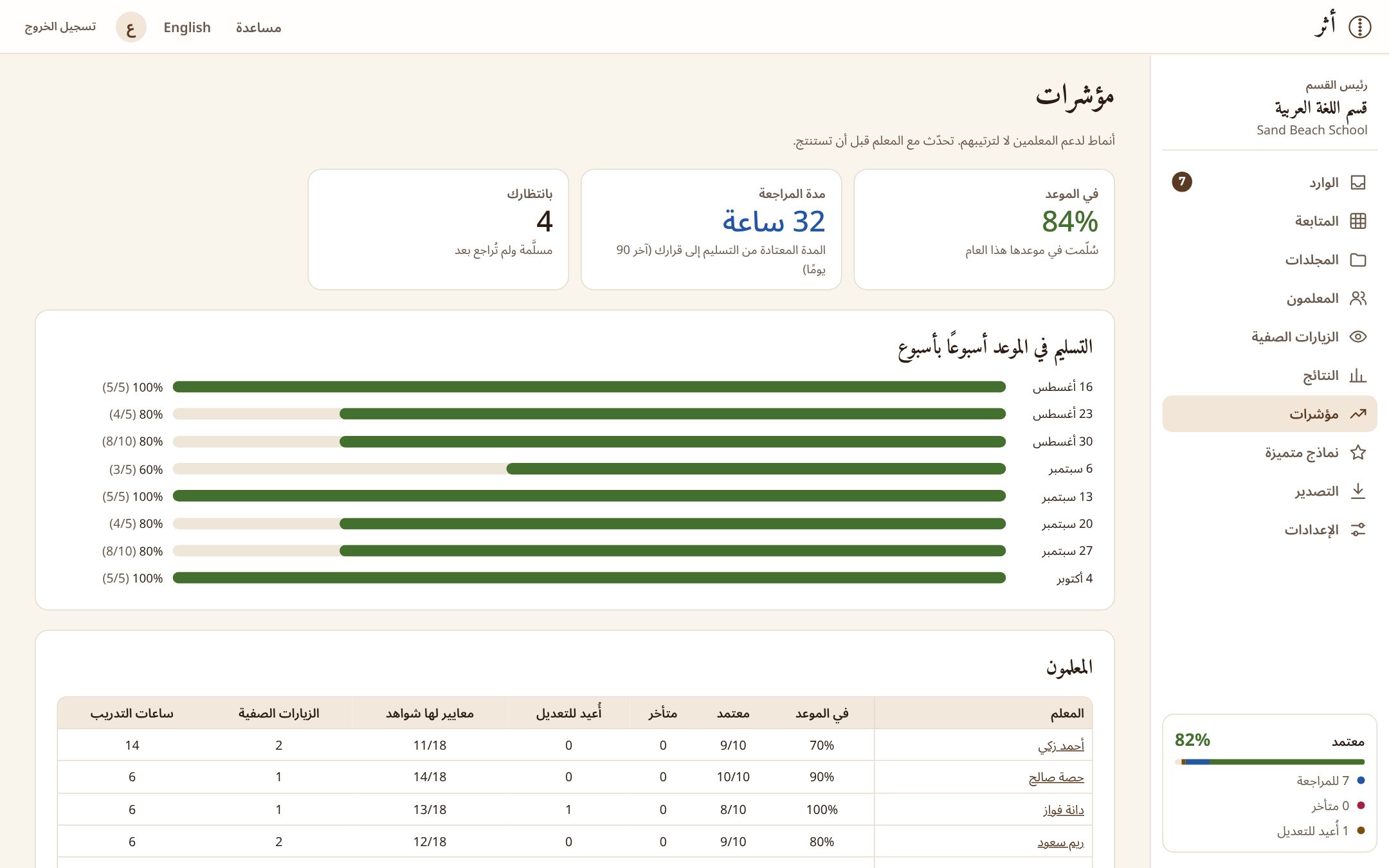Open نماذج متميزة page
Image resolution: width=1389 pixels, height=868 pixels.
1269,453
